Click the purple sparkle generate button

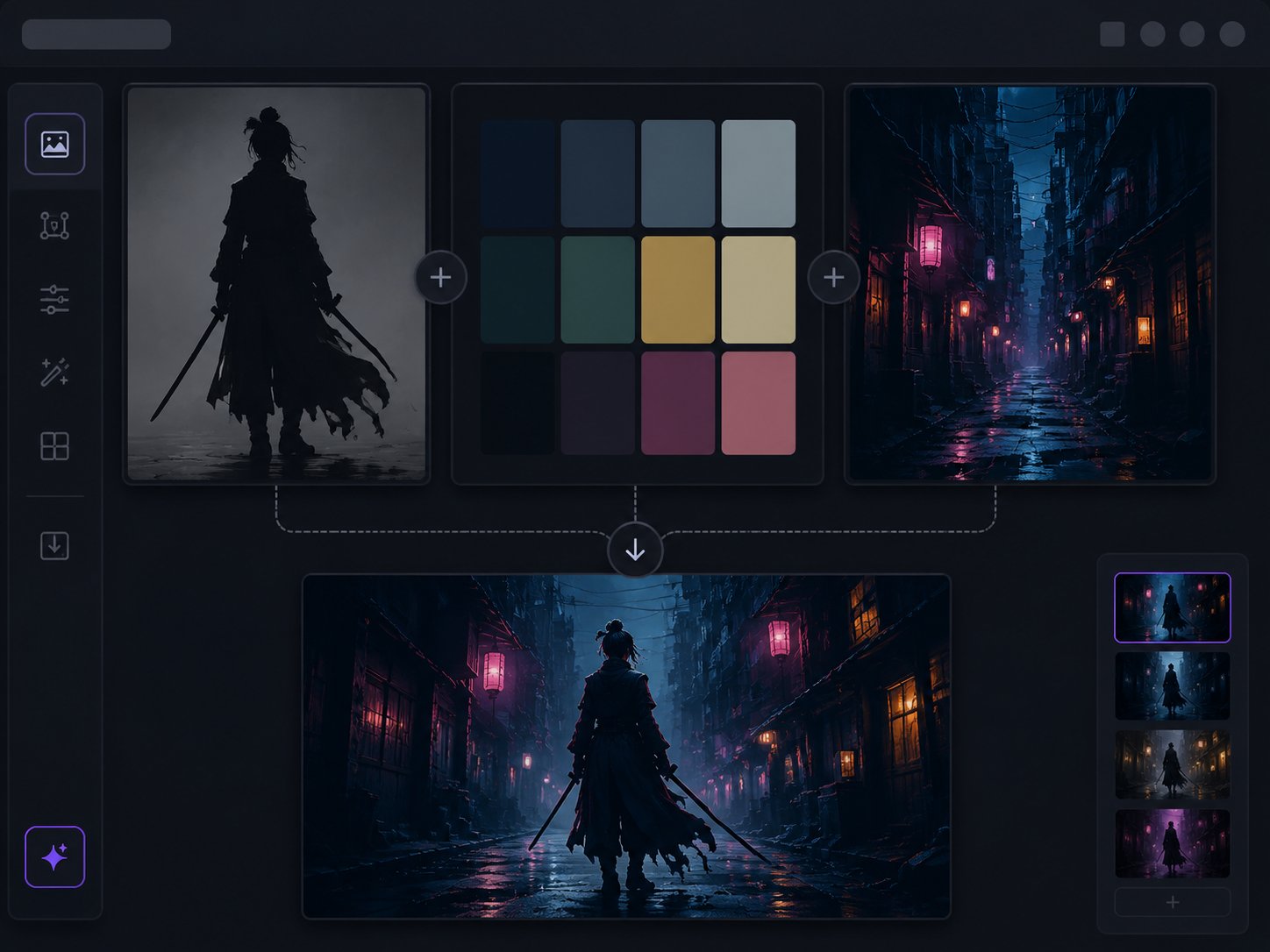(x=54, y=856)
